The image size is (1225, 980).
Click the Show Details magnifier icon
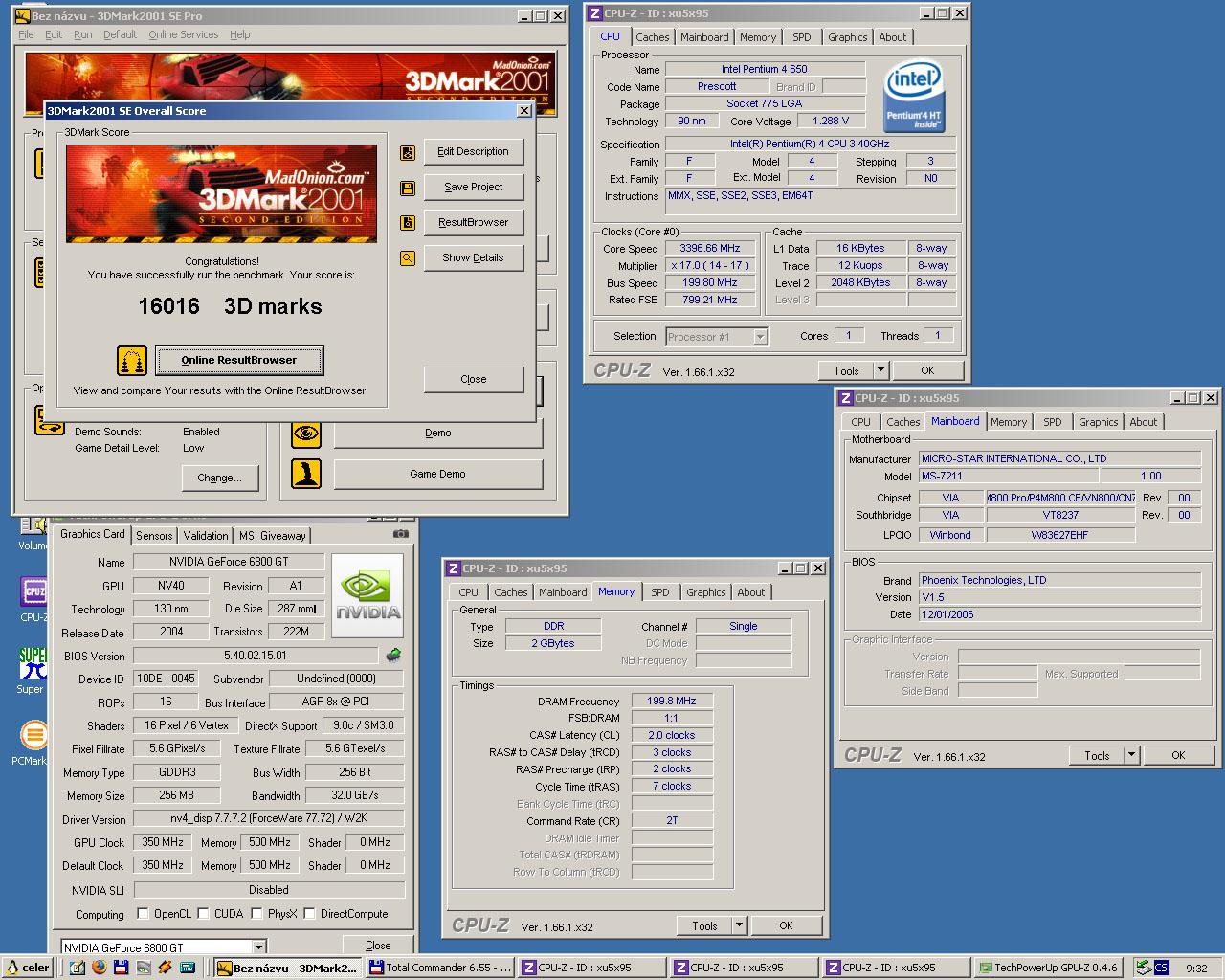(408, 258)
